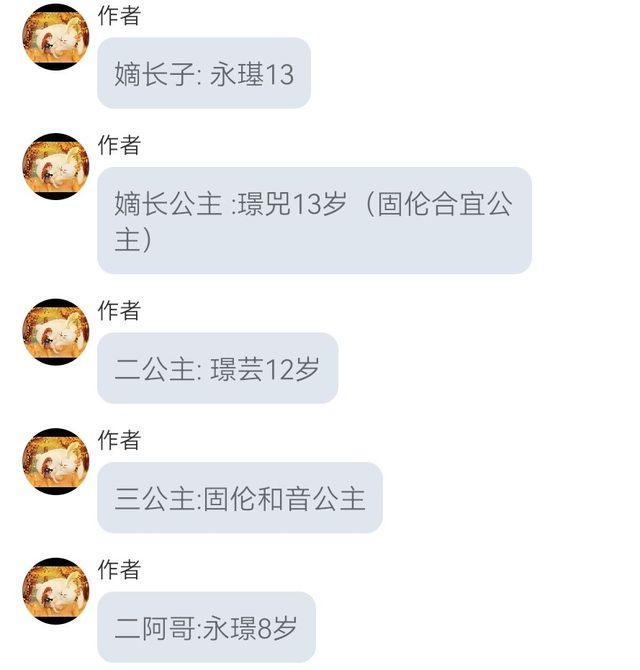This screenshot has height=670, width=640.
Task: Tap the 三公主:固伦和音公主 message bubble
Action: point(240,498)
